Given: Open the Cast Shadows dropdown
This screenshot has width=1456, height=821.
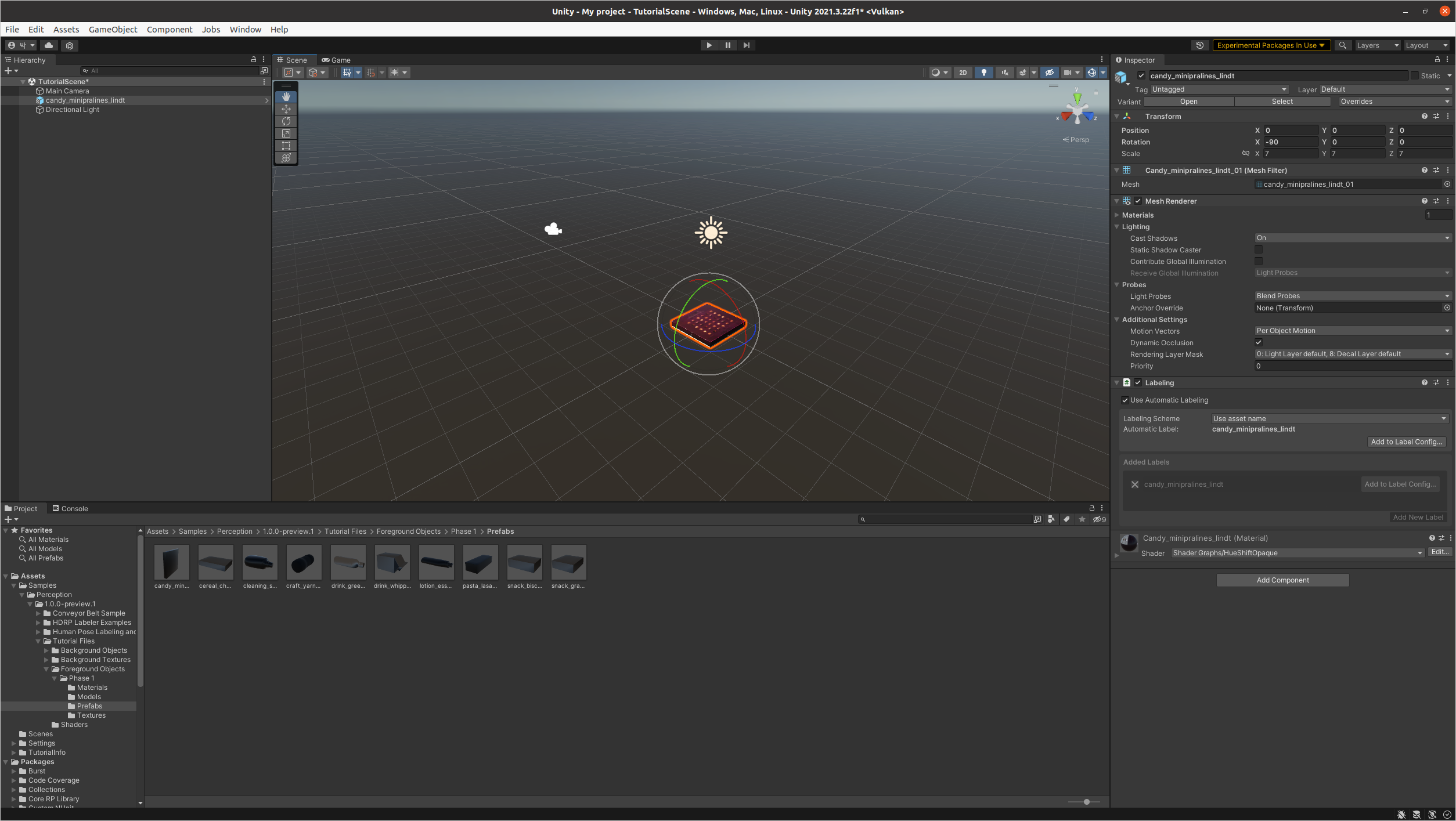Looking at the screenshot, I should (x=1353, y=238).
